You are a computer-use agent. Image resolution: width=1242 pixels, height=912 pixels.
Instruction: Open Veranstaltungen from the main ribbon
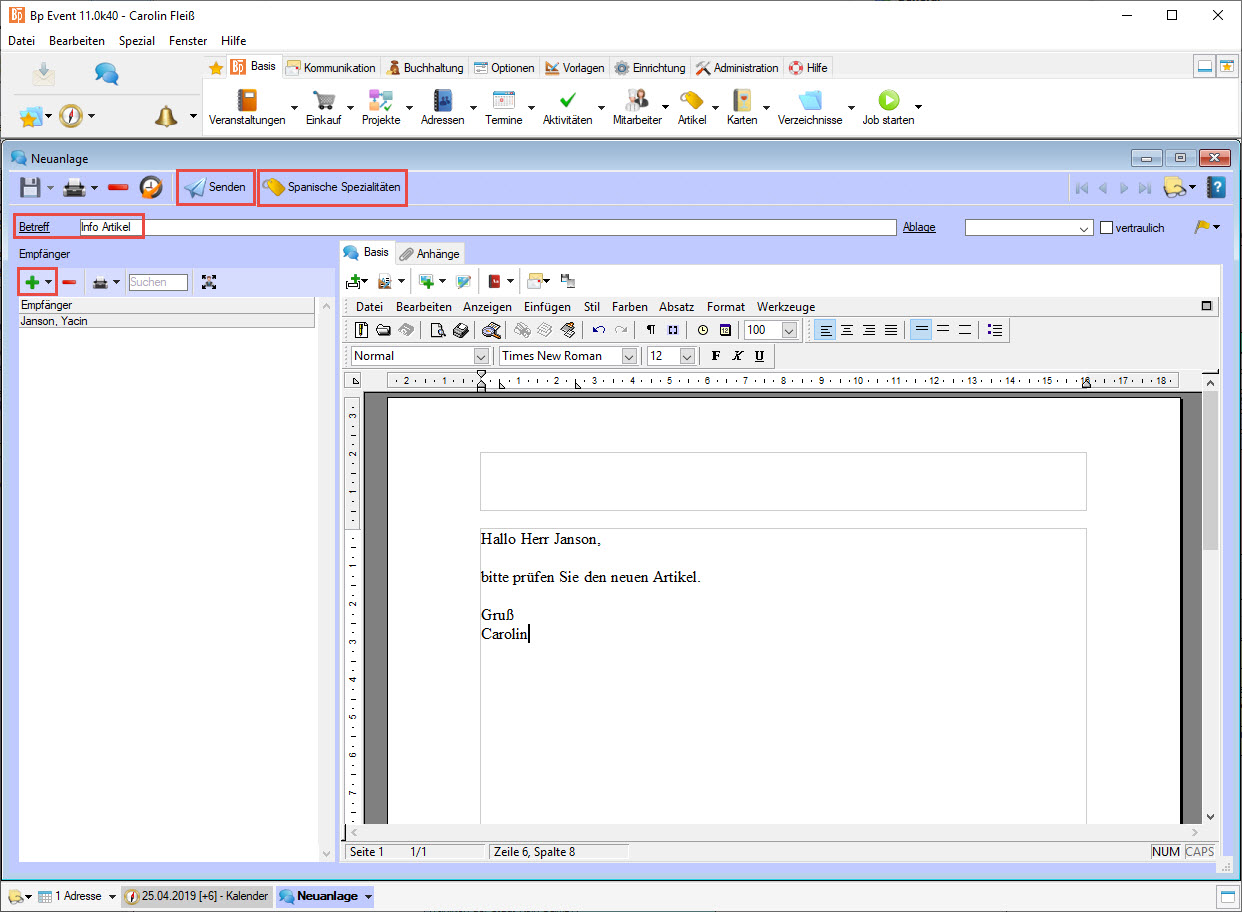(x=247, y=101)
